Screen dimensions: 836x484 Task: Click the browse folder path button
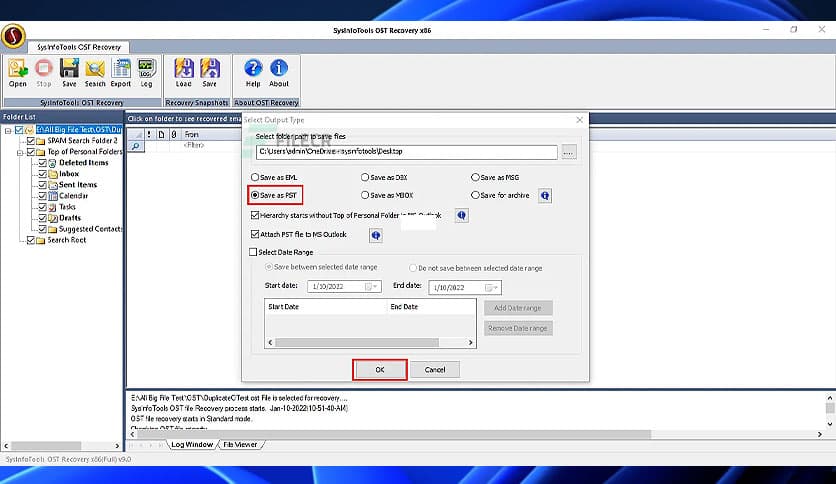tap(569, 152)
